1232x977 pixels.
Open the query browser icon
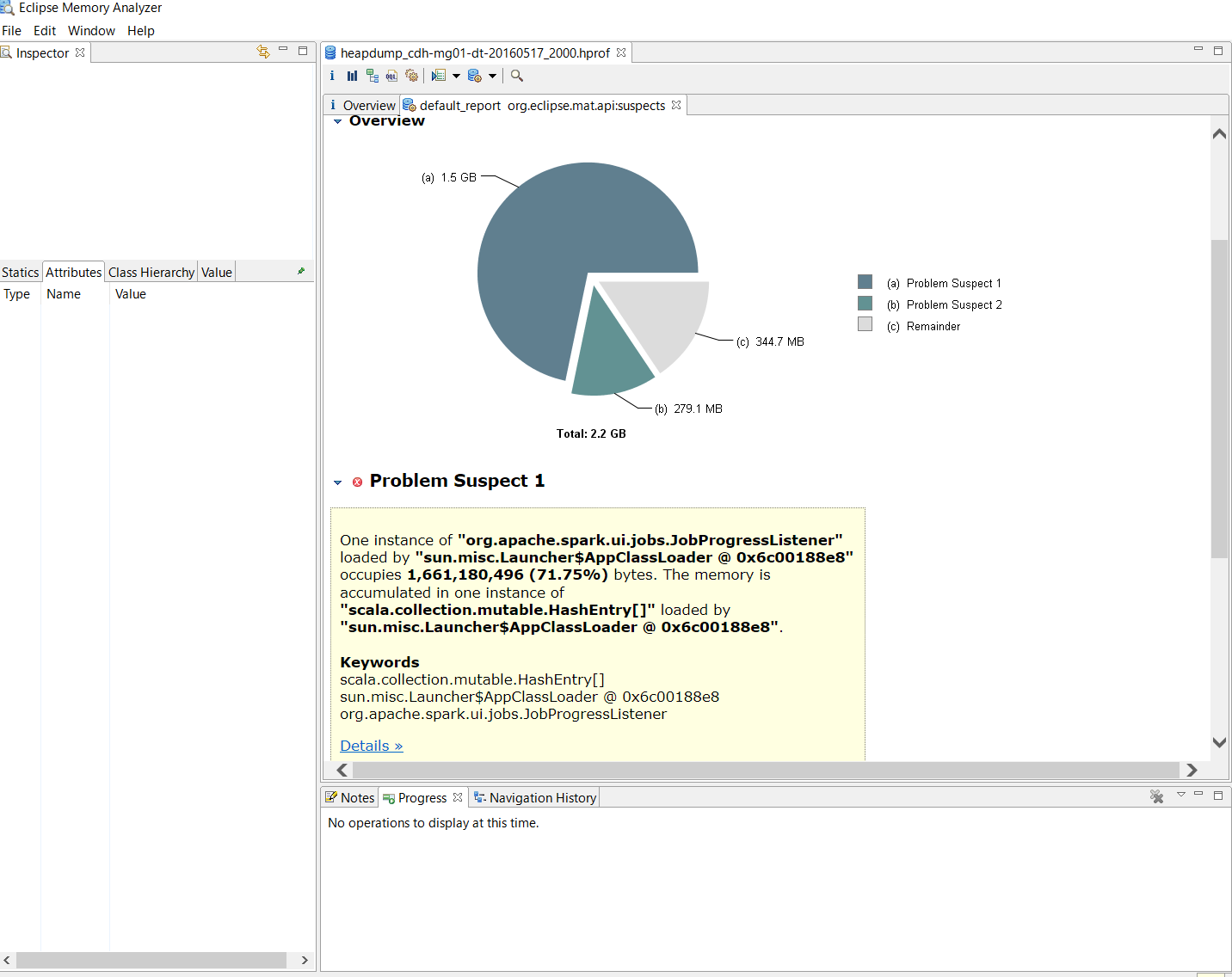point(438,76)
